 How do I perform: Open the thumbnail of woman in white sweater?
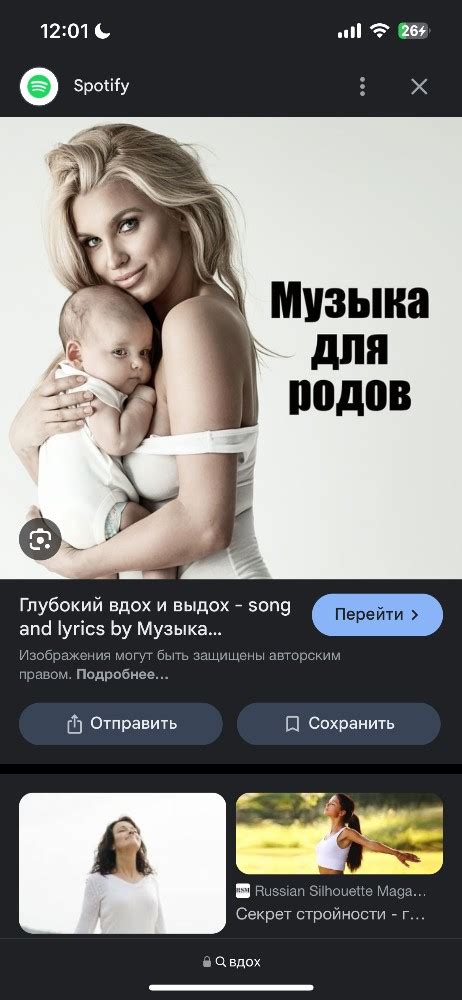(x=123, y=864)
